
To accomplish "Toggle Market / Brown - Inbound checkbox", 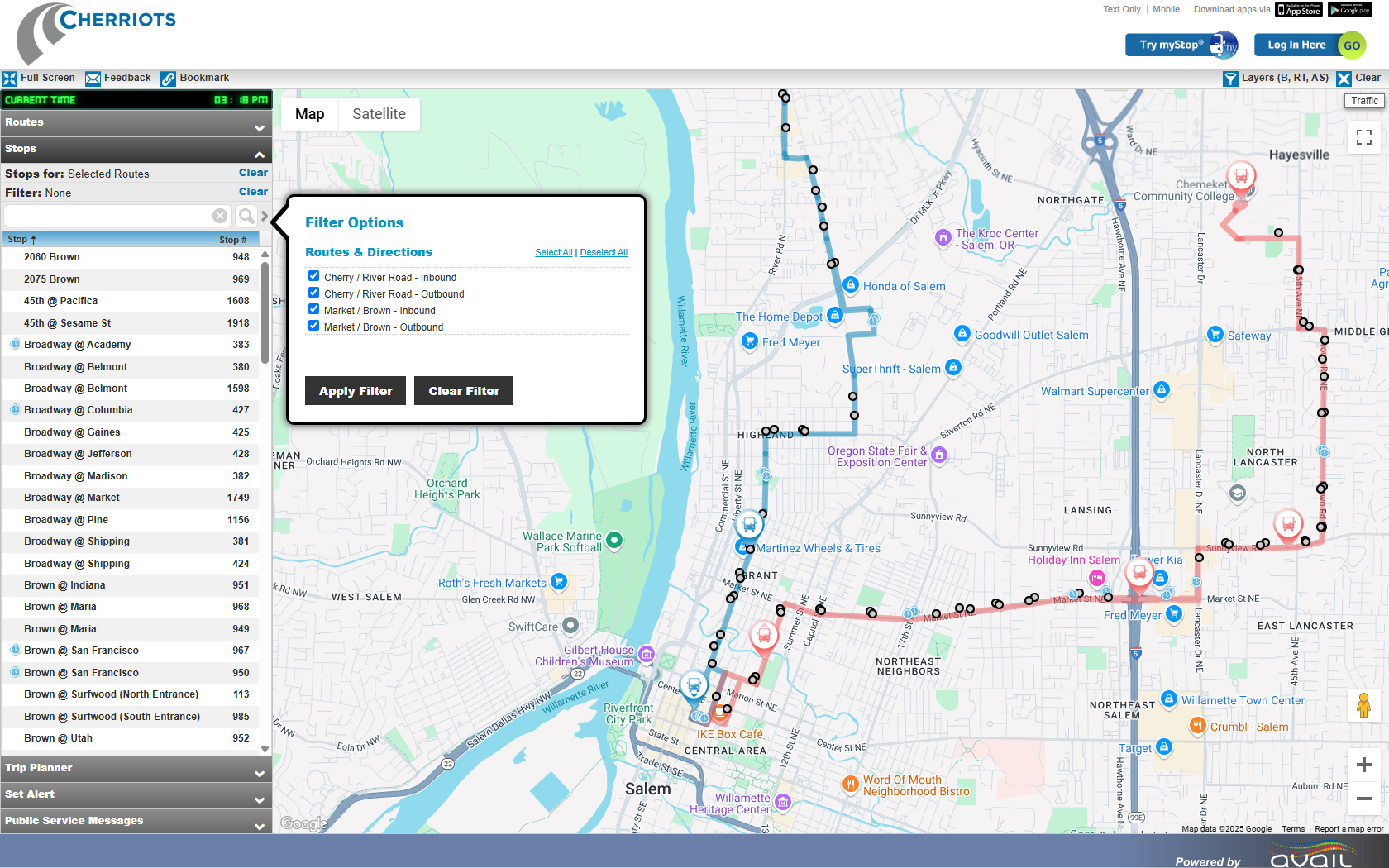I will click(313, 310).
